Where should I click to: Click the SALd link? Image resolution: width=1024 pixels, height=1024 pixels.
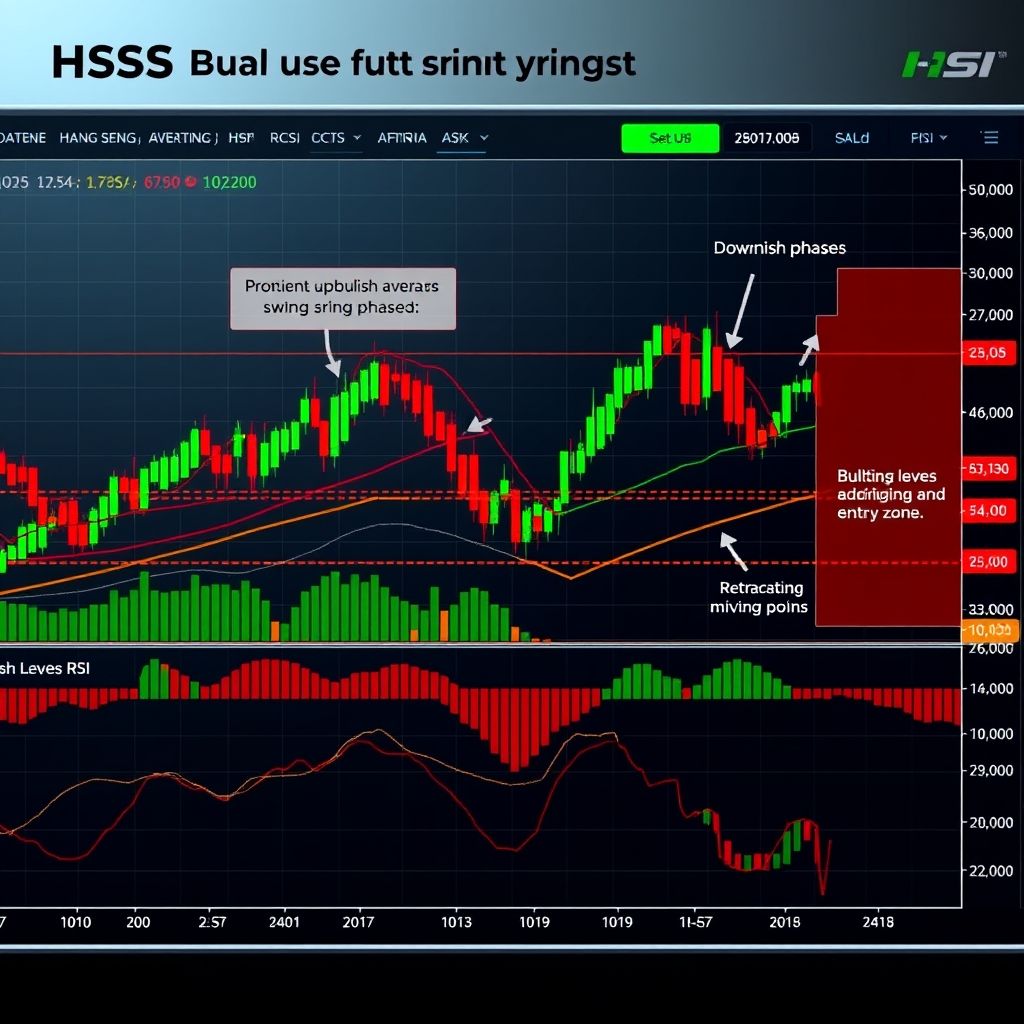[x=852, y=138]
